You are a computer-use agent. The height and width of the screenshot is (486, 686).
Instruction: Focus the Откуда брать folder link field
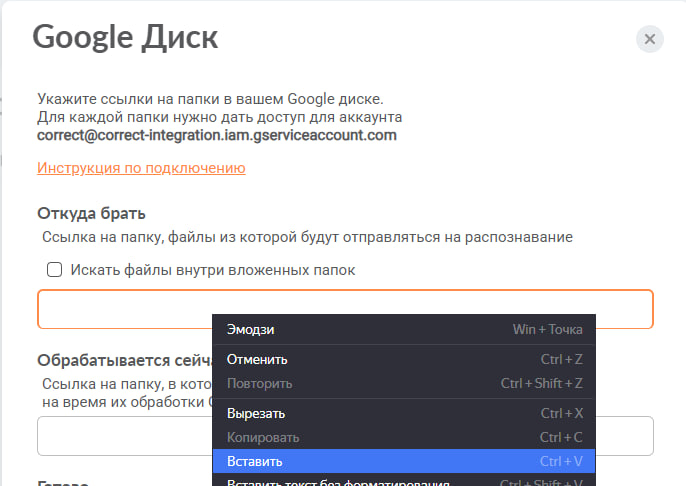click(345, 309)
